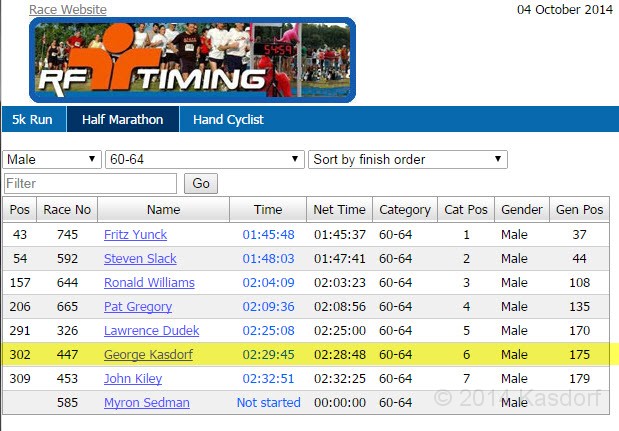Expand the Sort by finish order dropdown

pos(407,159)
